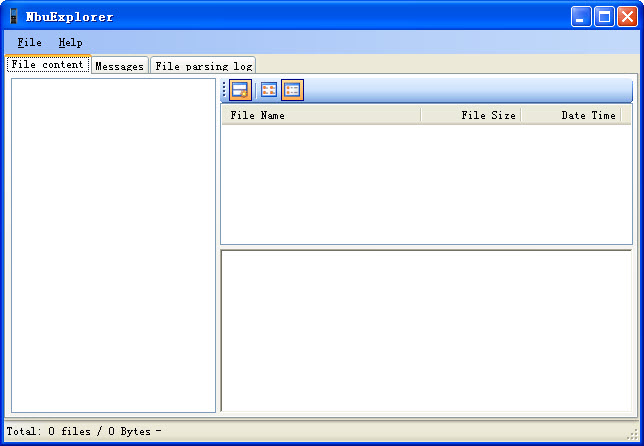
Task: Show the File parsing log tab
Action: point(204,66)
